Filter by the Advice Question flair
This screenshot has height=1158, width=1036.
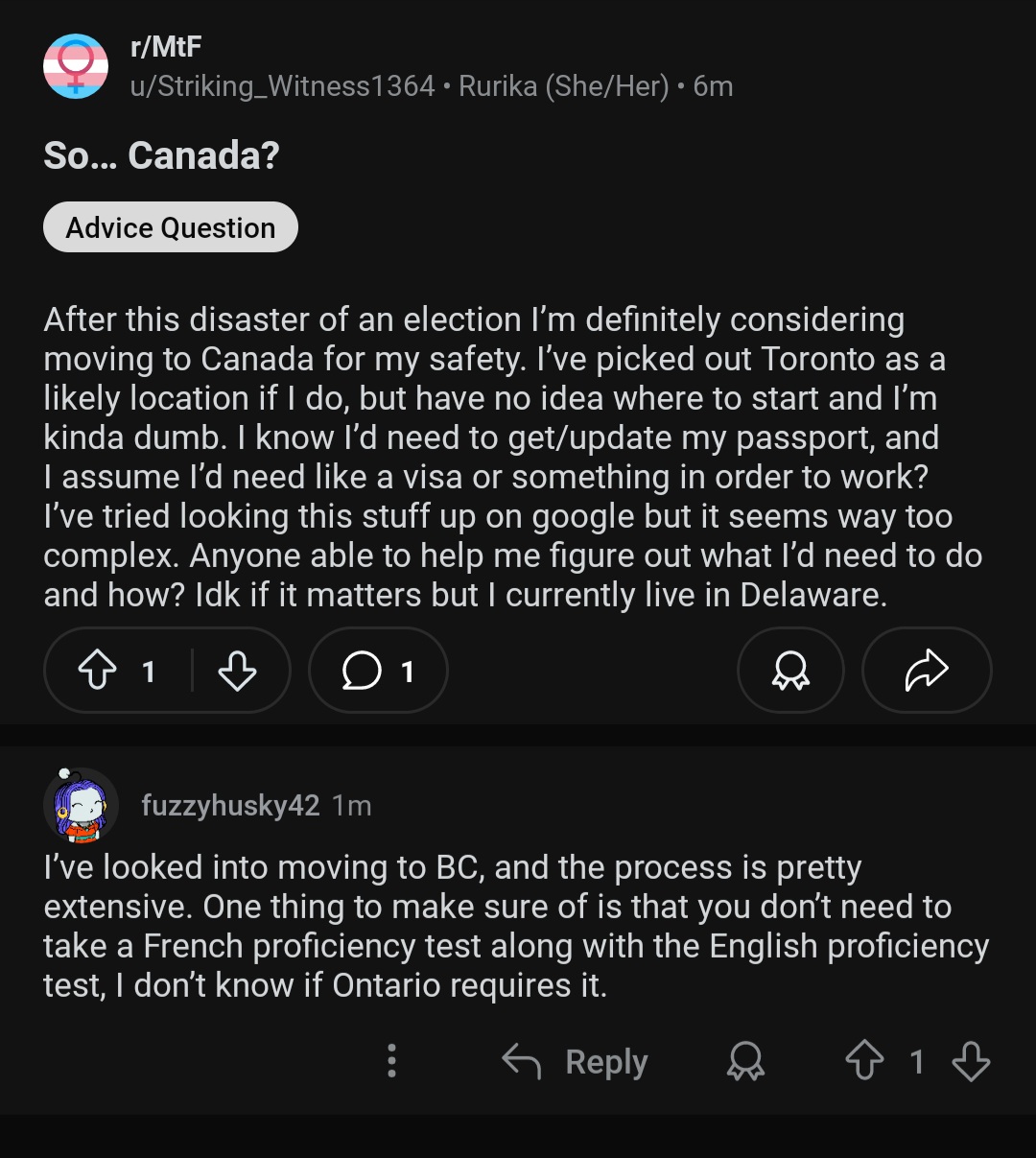tap(171, 227)
